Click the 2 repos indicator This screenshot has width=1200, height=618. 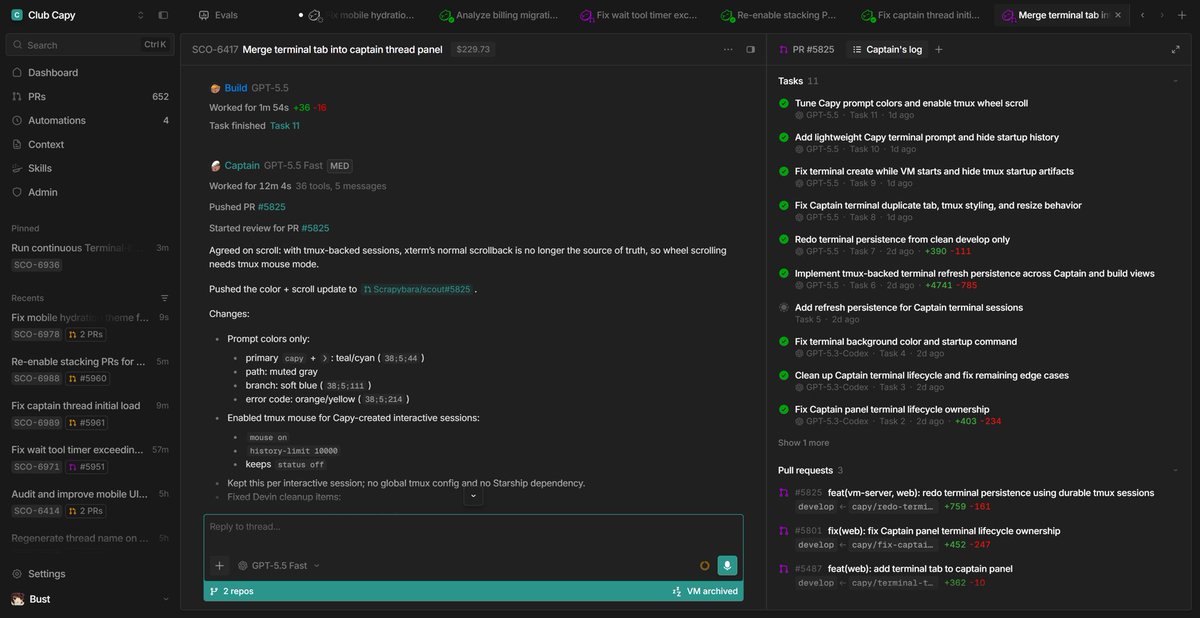coord(231,591)
